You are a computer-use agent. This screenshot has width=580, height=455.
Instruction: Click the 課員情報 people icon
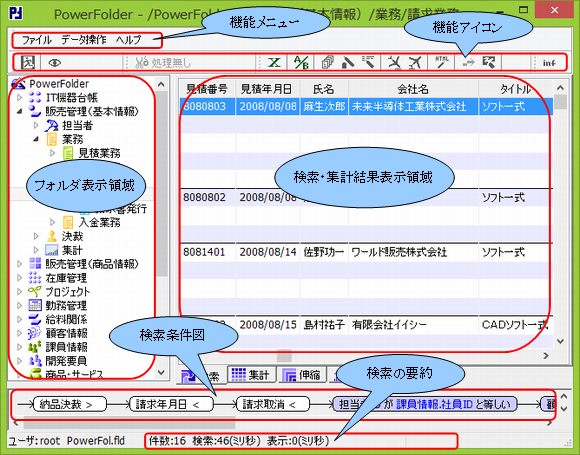coord(35,347)
